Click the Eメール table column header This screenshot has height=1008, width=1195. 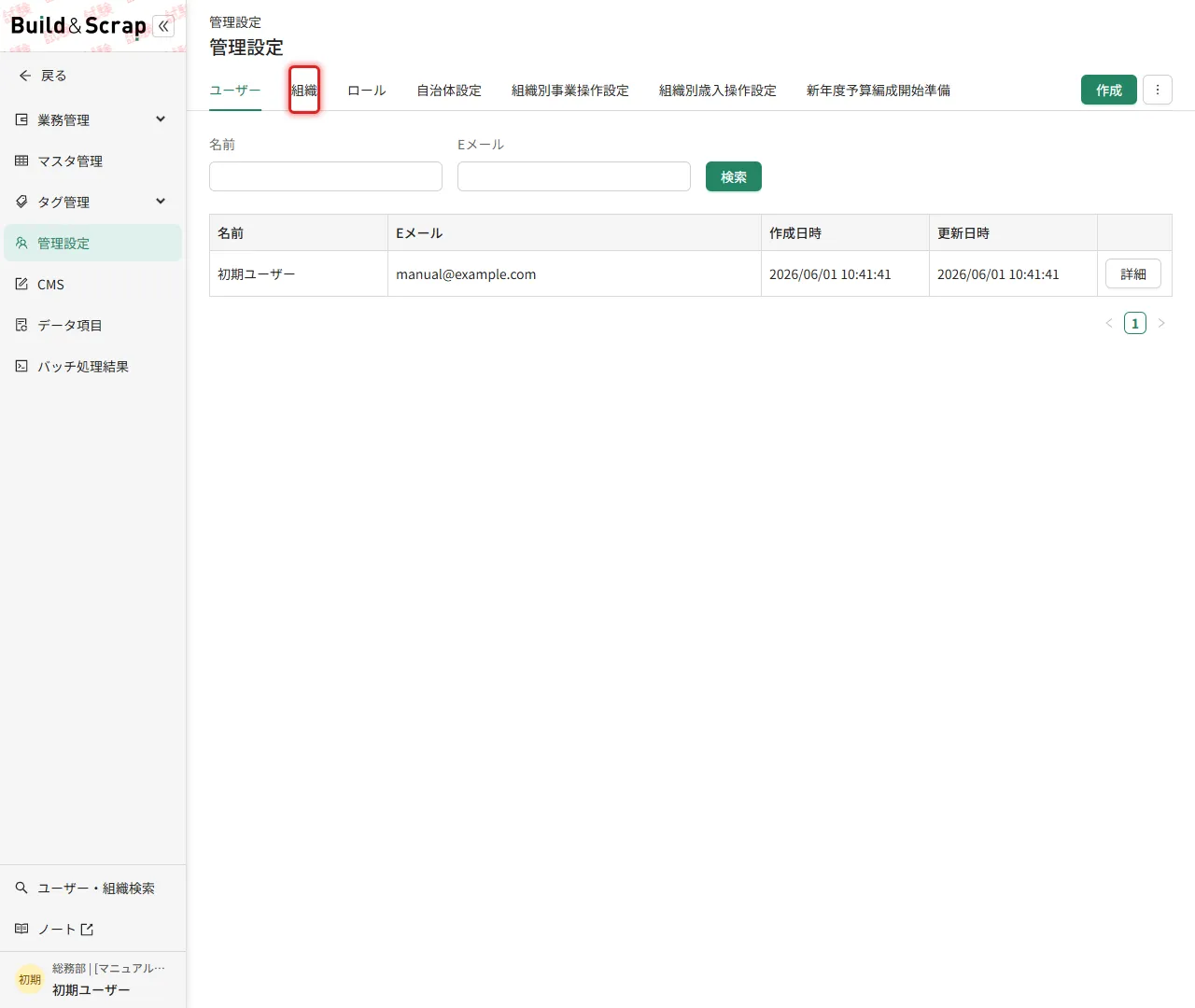[574, 232]
